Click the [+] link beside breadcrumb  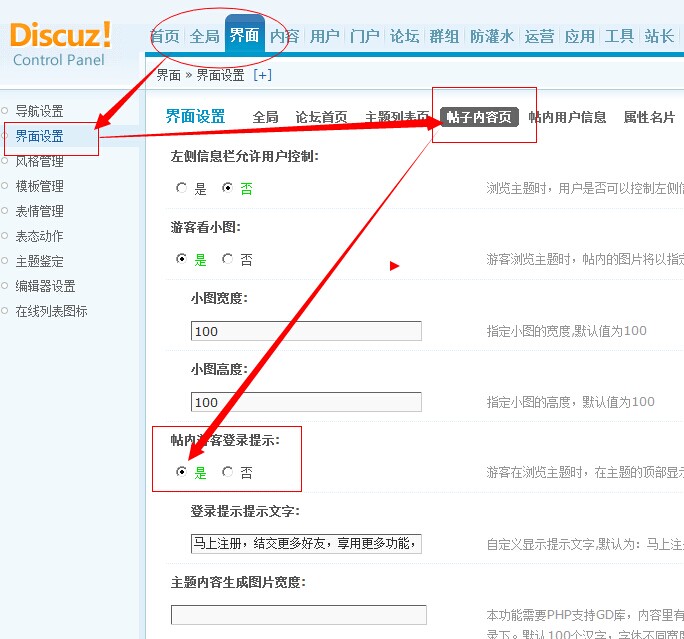tap(263, 75)
